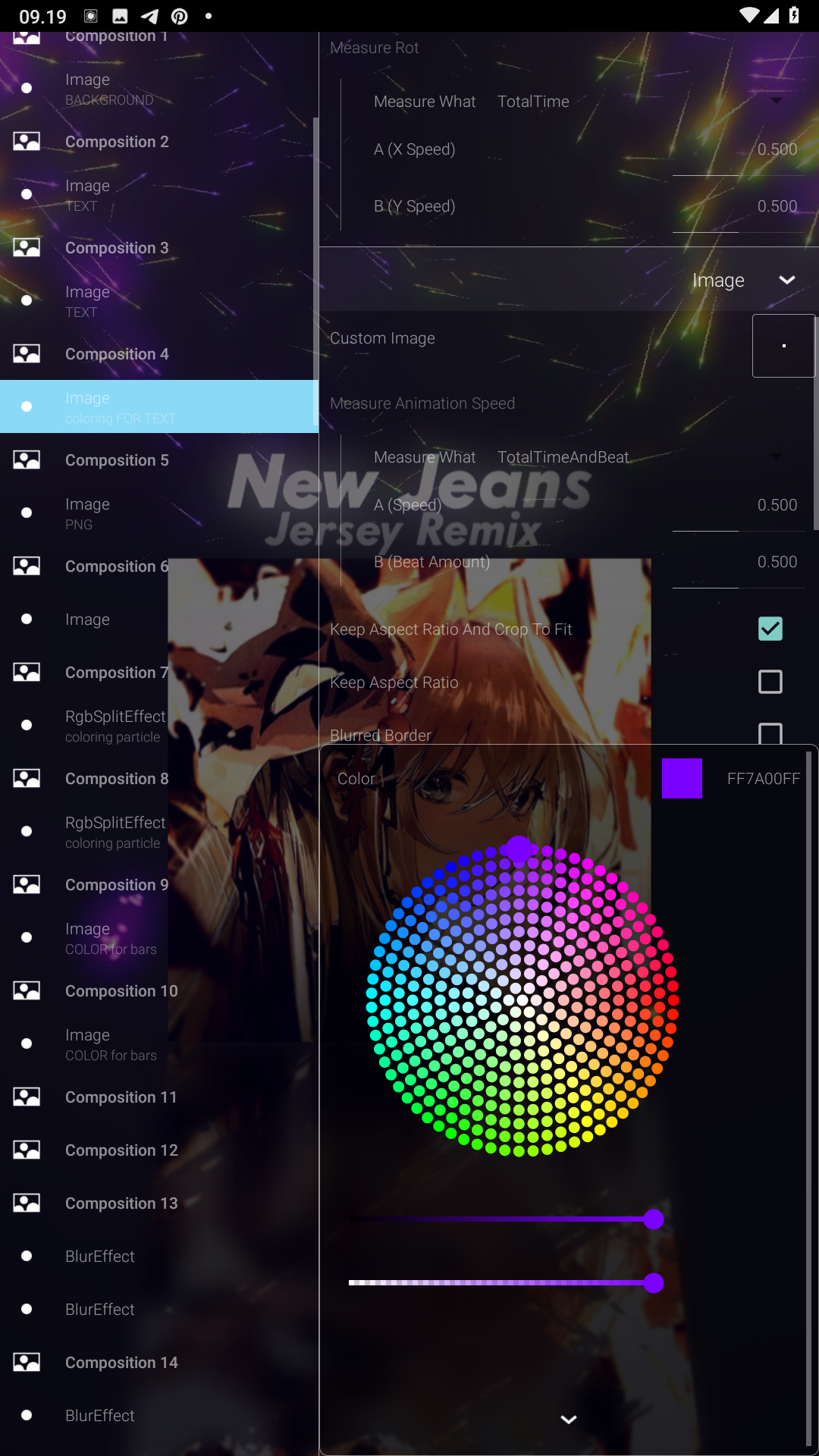Edit the A (Speed) value field
Viewport: 819px width, 1456px height.
click(x=739, y=505)
